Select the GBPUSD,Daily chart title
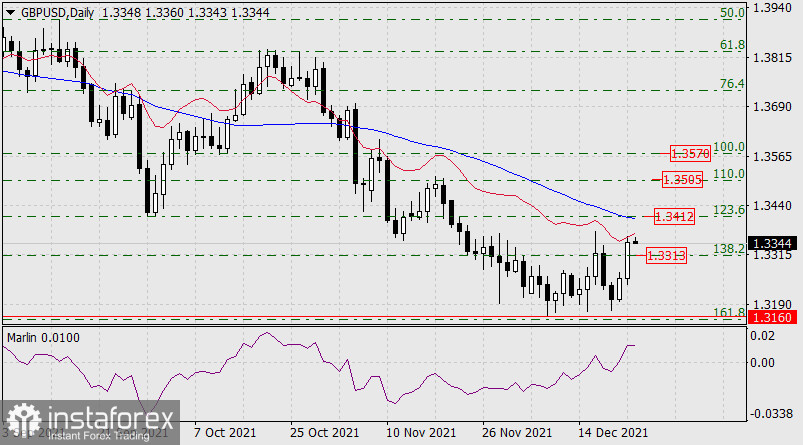Image resolution: width=803 pixels, height=445 pixels. [x=42, y=12]
